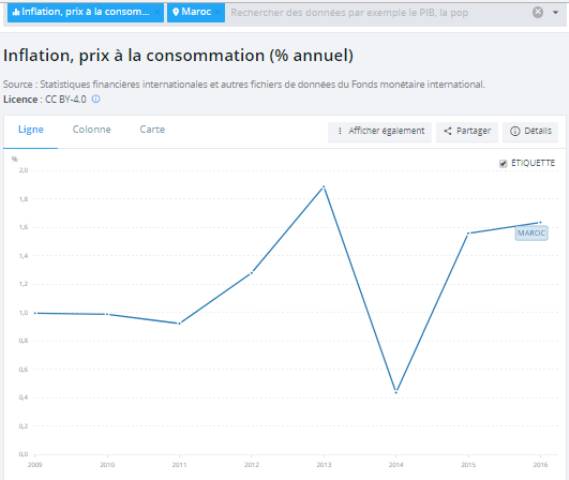The height and width of the screenshot is (480, 569).
Task: Clear search with the X icon
Action: (537, 12)
